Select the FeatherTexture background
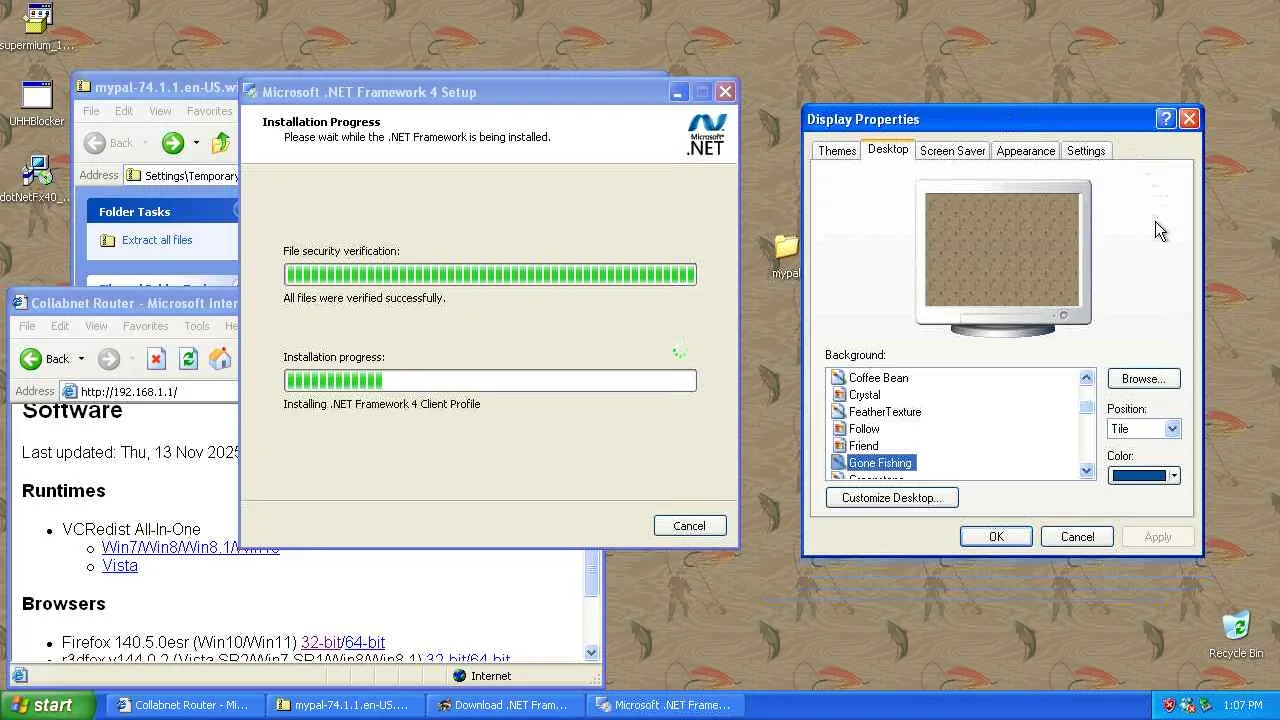This screenshot has width=1280, height=720. click(885, 412)
